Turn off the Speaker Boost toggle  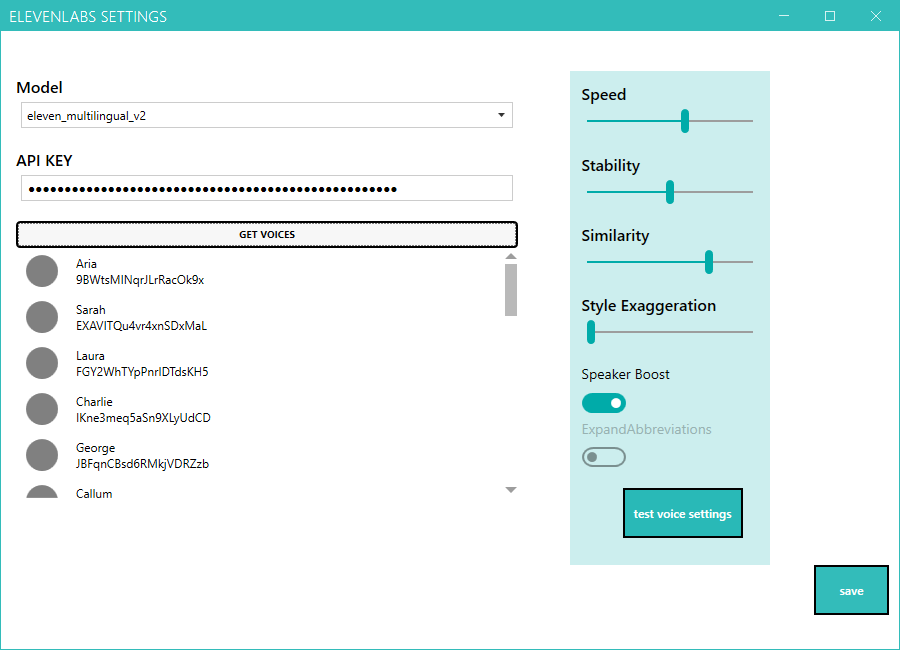tap(604, 403)
